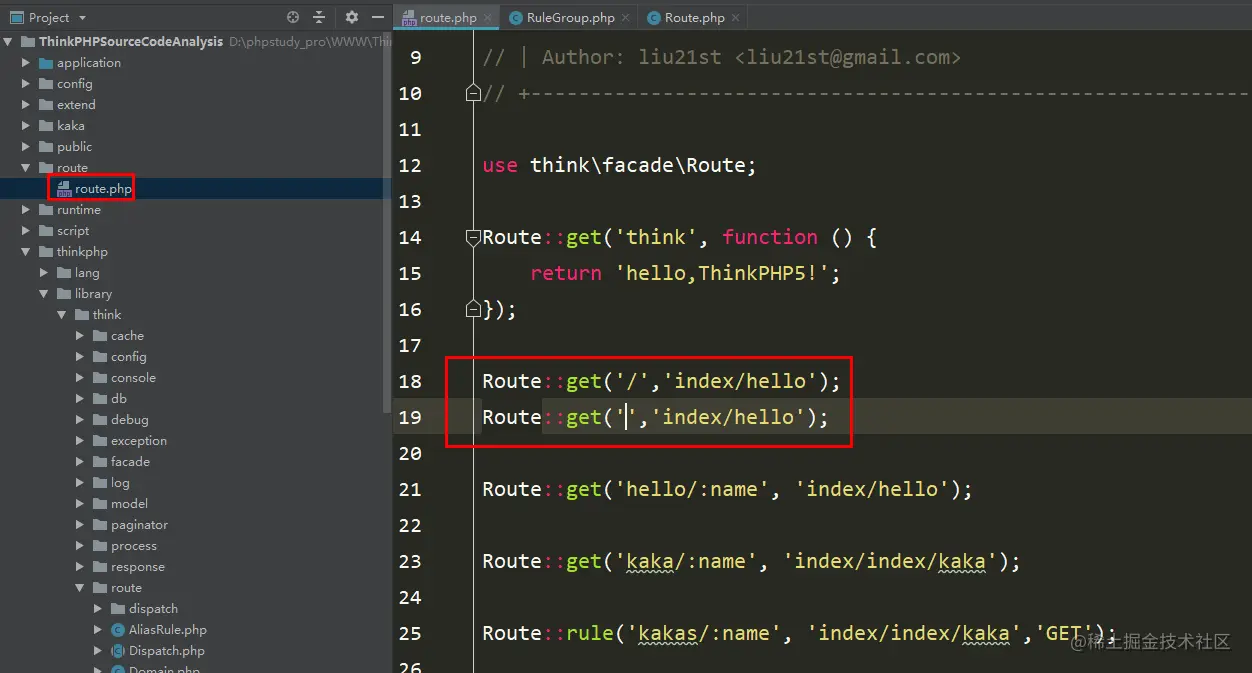Image resolution: width=1252 pixels, height=673 pixels.
Task: Click the locate/scroll from source target icon
Action: (x=293, y=17)
